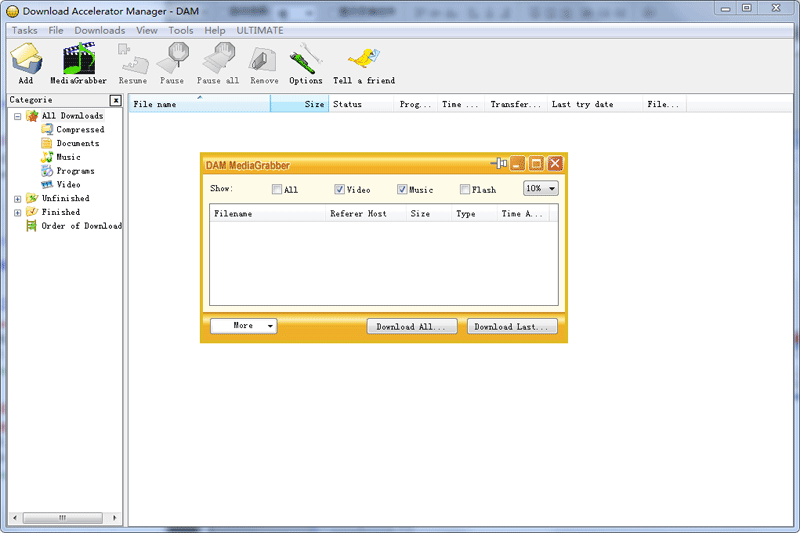Screen dimensions: 800x533
Task: Close the Categorie side panel
Action: pyautogui.click(x=116, y=100)
